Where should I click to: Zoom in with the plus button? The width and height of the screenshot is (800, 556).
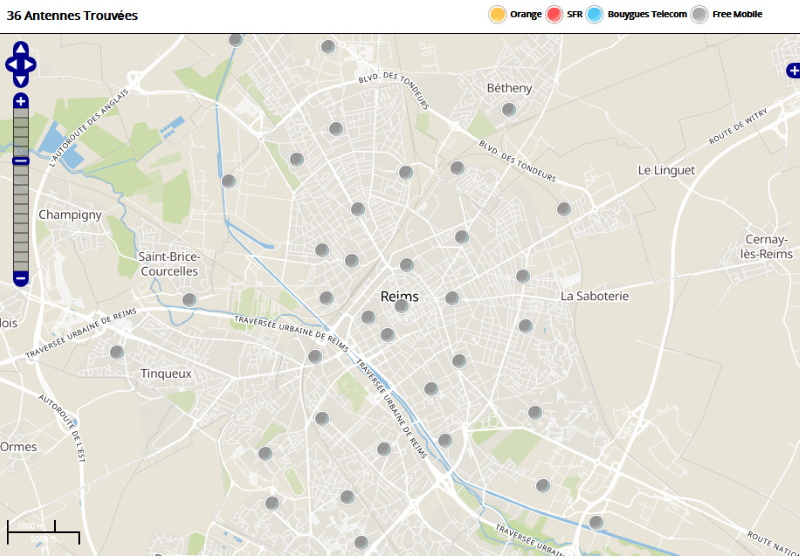[x=21, y=101]
